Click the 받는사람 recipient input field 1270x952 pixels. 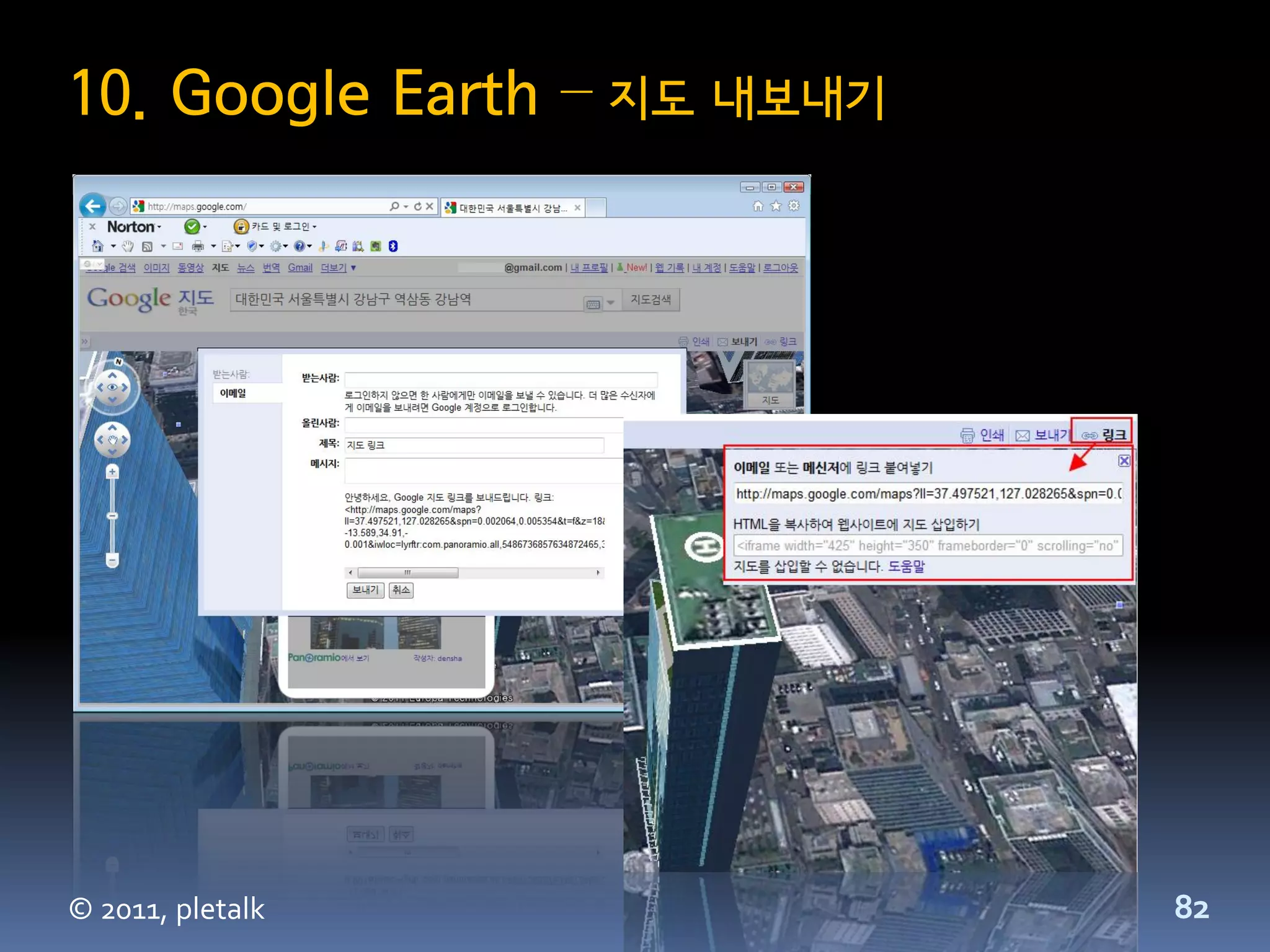coord(500,379)
